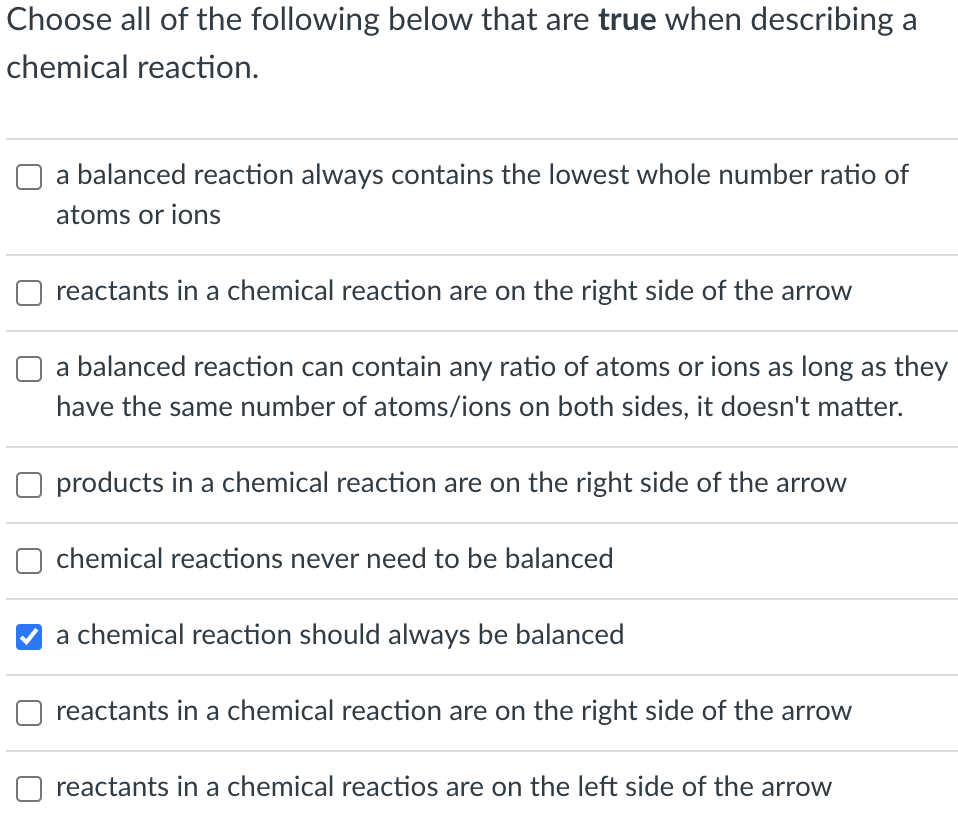Click the 'products' answer label text
Screen dimensions: 958x814
click(x=452, y=484)
